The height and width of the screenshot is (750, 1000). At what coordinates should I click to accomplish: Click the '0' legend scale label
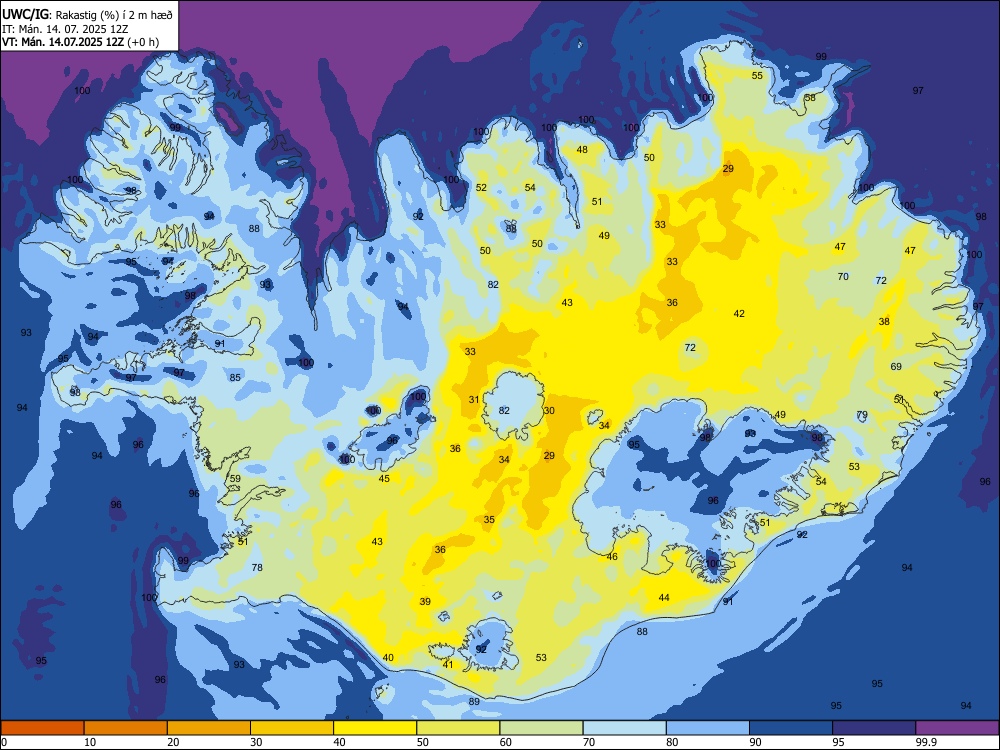tap(4, 742)
